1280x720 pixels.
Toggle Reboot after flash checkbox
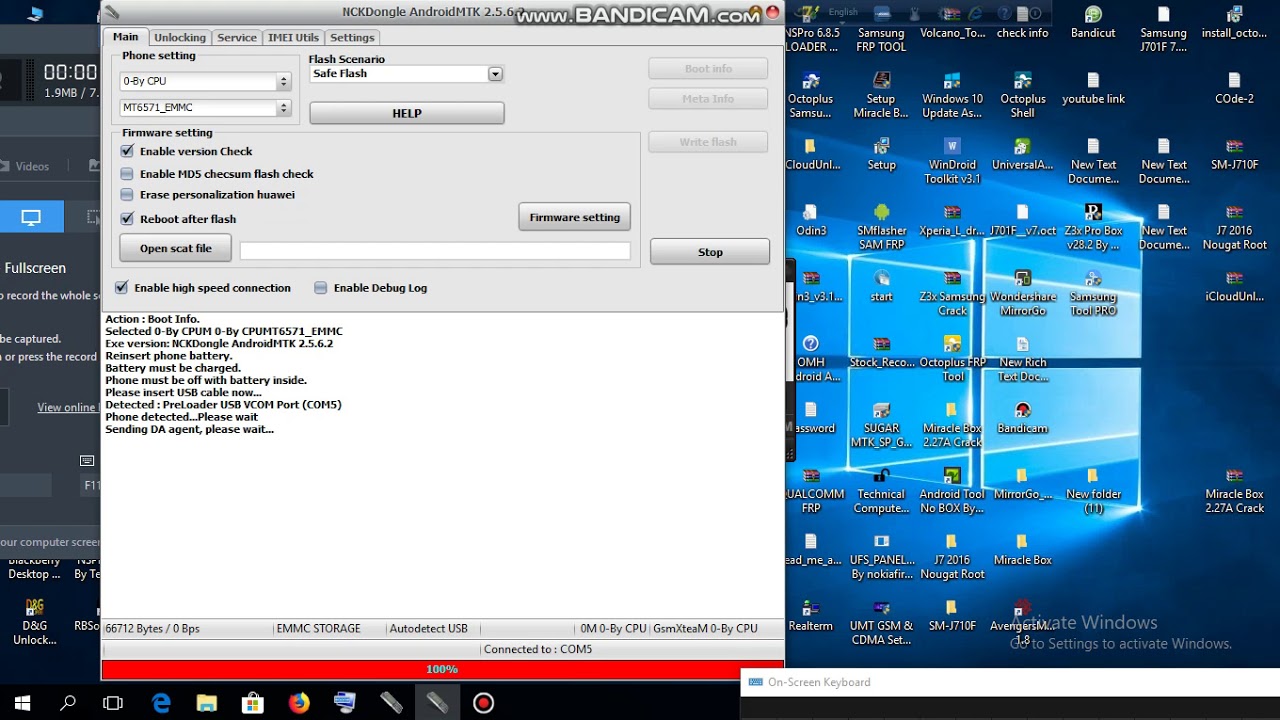127,219
